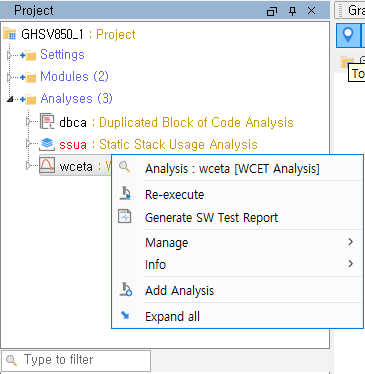365x374 pixels.
Task: Click the ssua stack usage layers icon
Action: (x=47, y=144)
